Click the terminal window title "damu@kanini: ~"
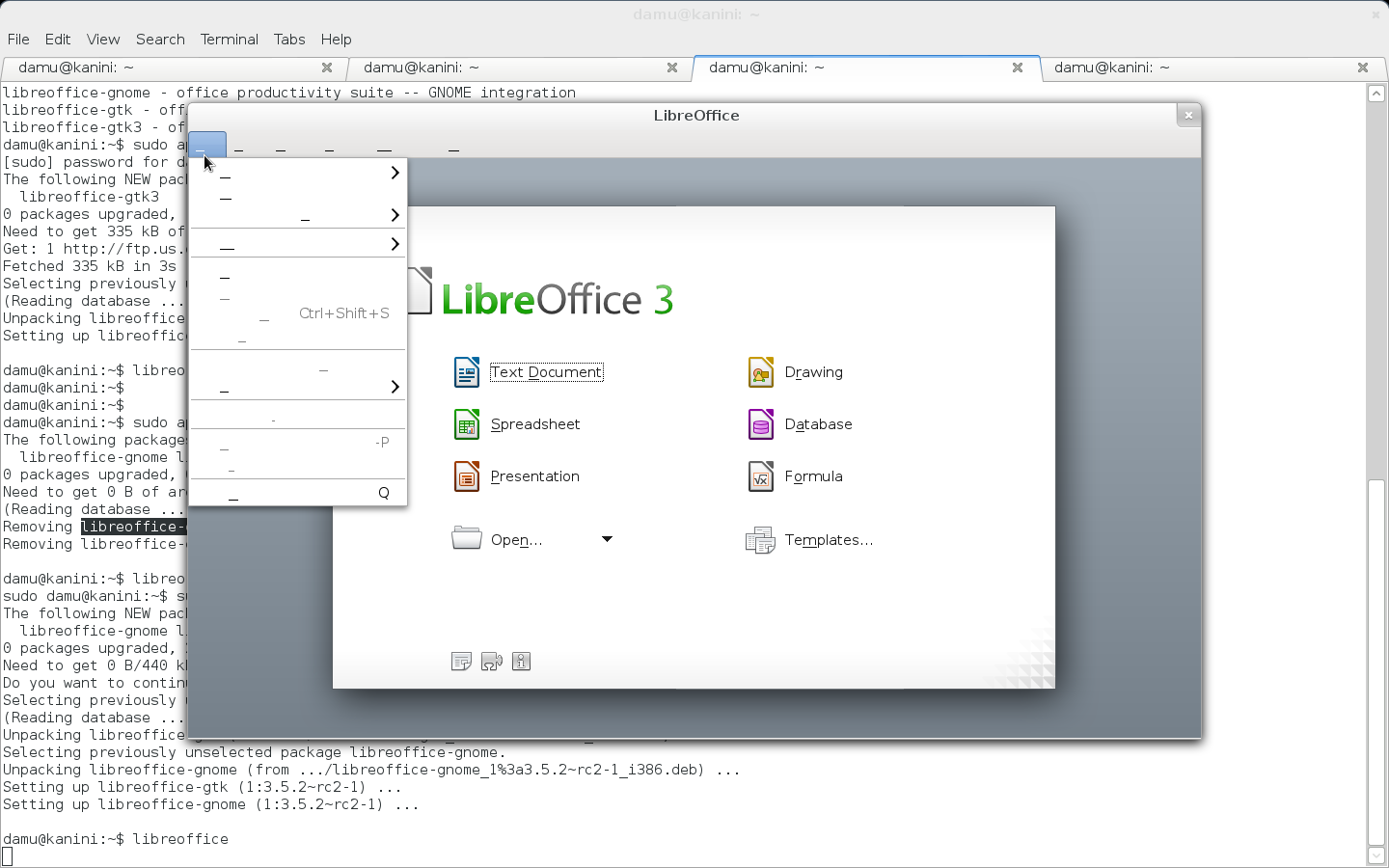Image resolution: width=1389 pixels, height=868 pixels. [x=695, y=14]
